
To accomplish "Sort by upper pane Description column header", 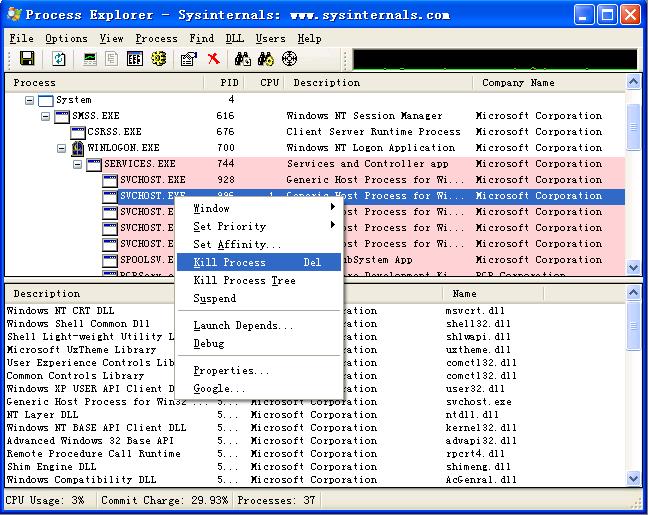I will point(379,83).
